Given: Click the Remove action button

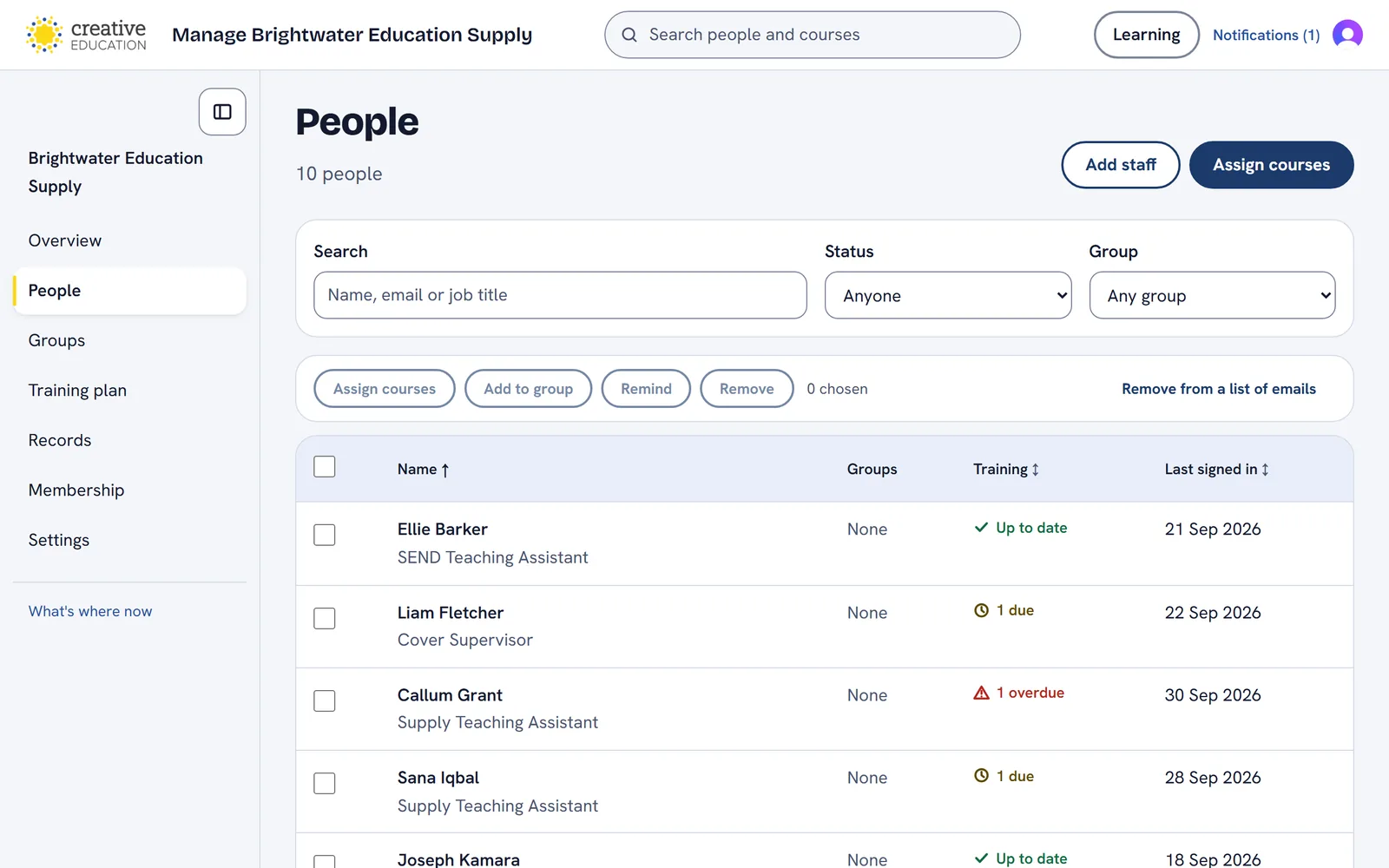Looking at the screenshot, I should click(x=747, y=389).
